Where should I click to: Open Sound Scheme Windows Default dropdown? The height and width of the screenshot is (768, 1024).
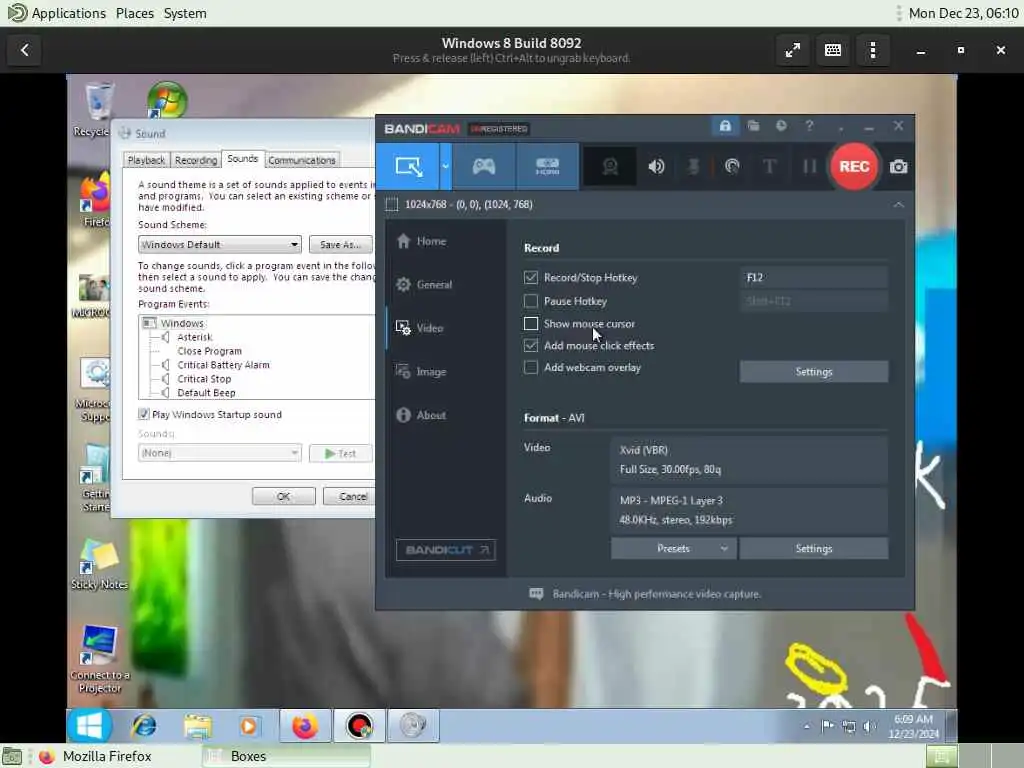pyautogui.click(x=219, y=244)
